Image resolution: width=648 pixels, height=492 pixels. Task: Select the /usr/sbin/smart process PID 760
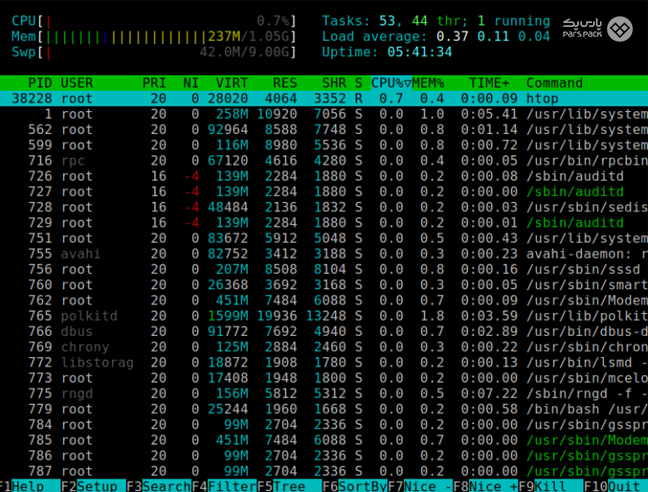(324, 285)
